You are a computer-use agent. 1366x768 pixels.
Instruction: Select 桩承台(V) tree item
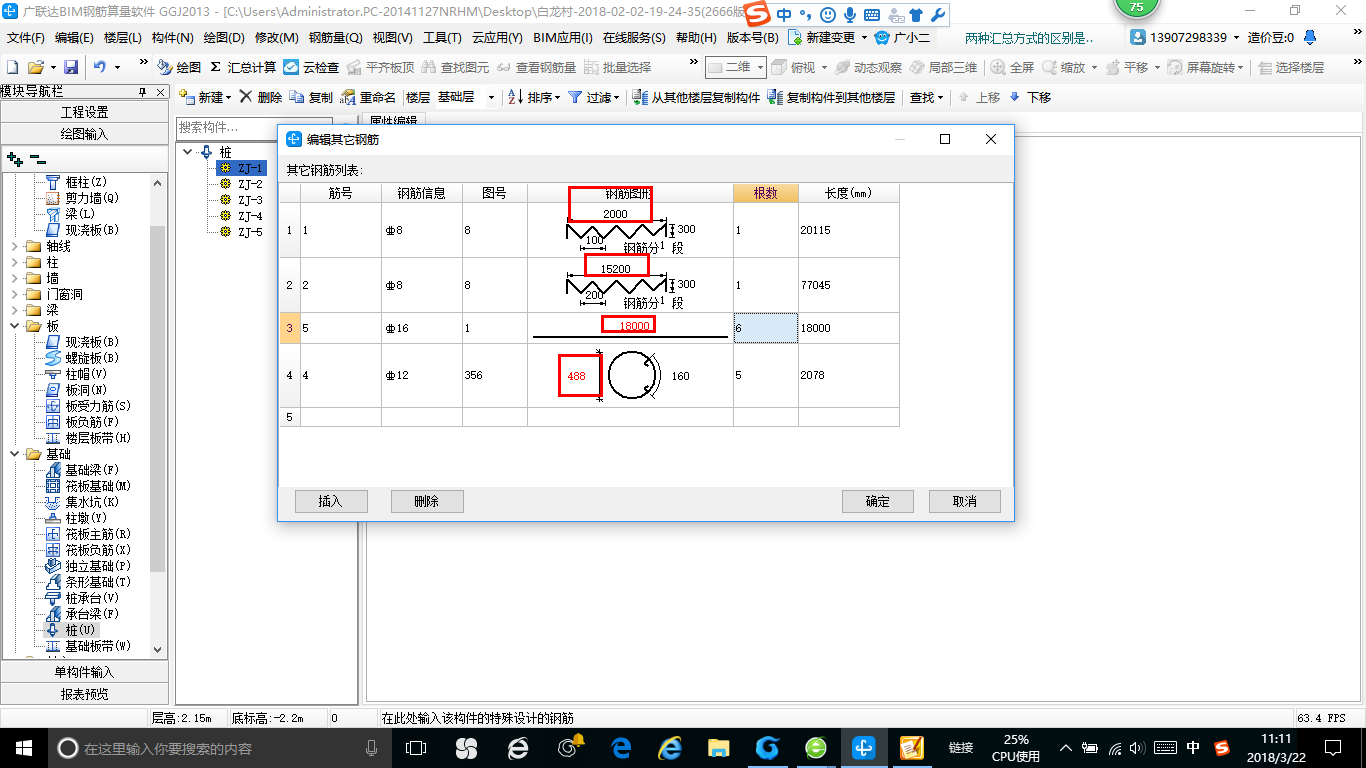(92, 598)
